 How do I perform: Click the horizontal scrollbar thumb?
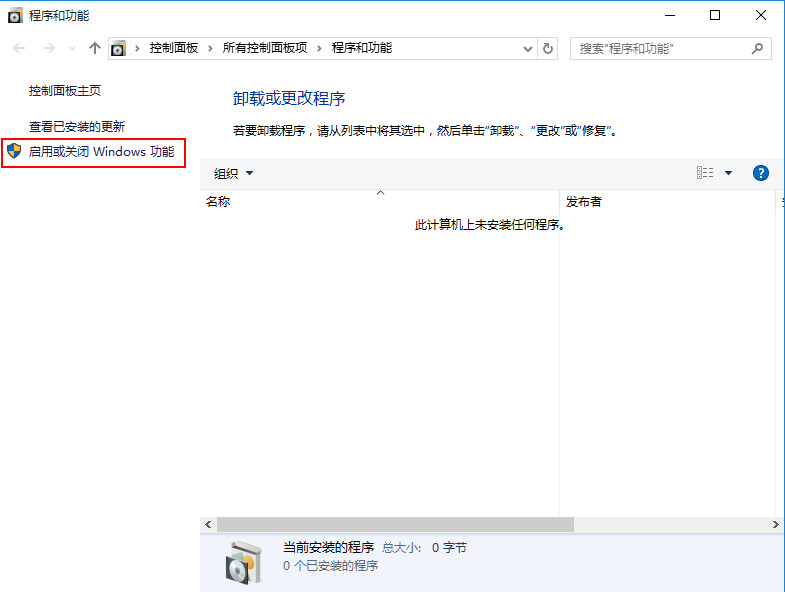(395, 524)
